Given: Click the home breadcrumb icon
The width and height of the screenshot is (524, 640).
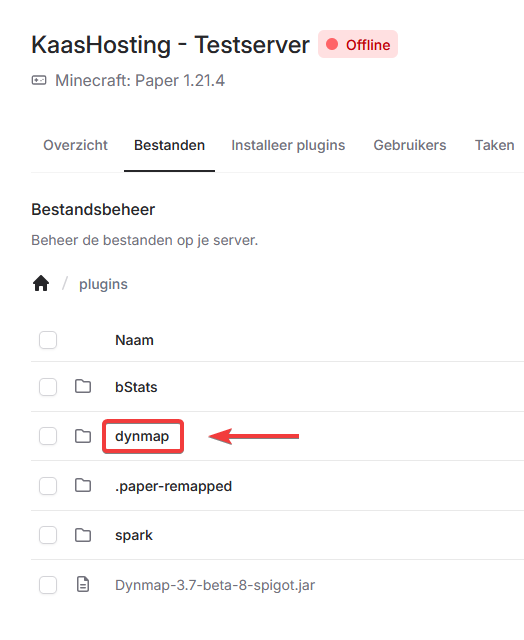Looking at the screenshot, I should click(x=41, y=283).
